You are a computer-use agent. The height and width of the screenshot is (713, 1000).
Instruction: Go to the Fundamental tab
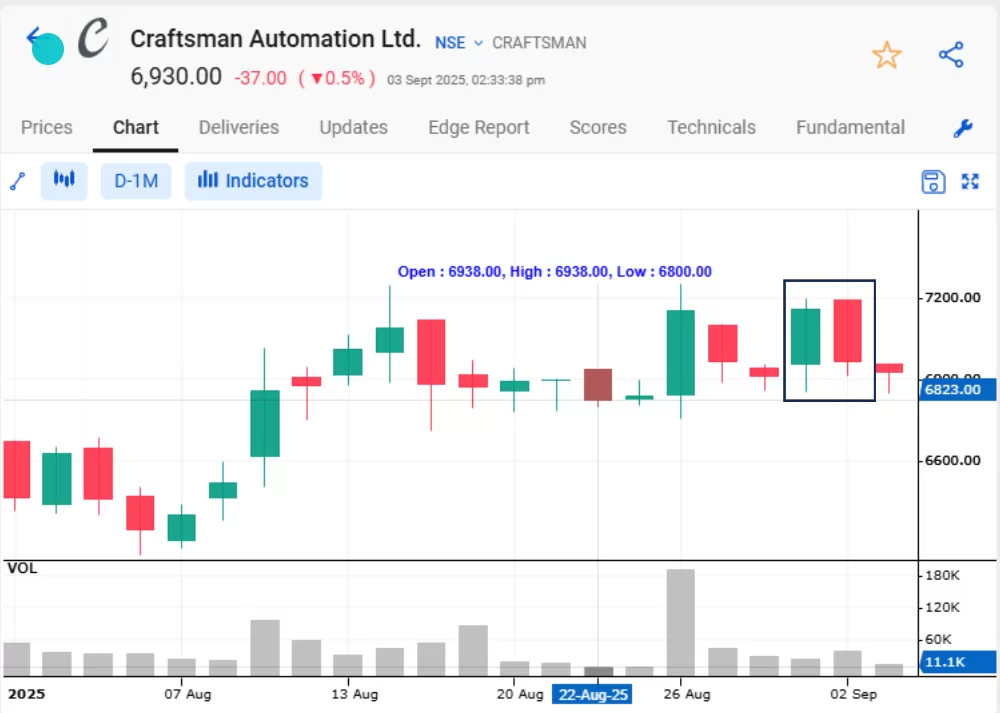(x=850, y=128)
